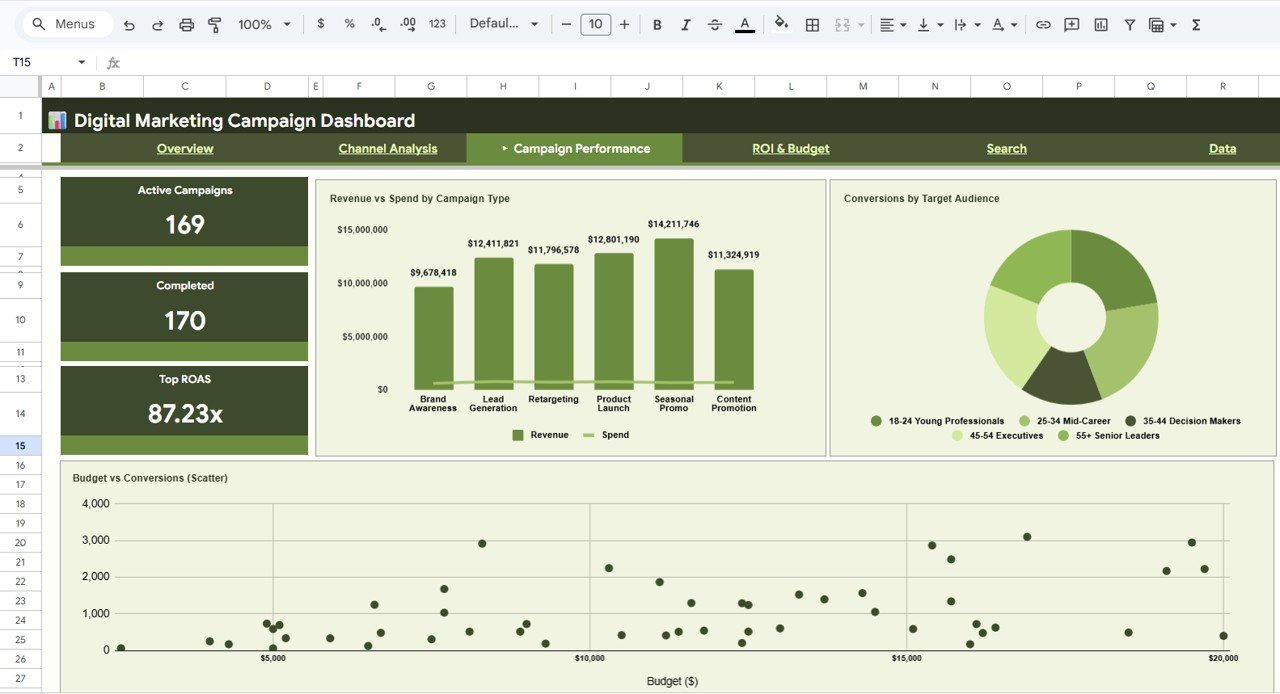The image size is (1280, 694).
Task: Open the Fill color tool
Action: tap(781, 24)
